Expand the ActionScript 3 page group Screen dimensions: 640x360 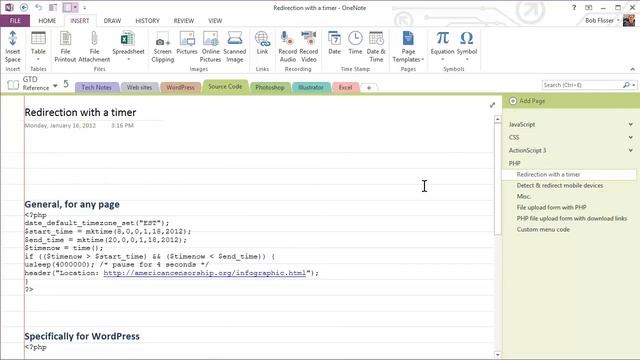(x=631, y=151)
